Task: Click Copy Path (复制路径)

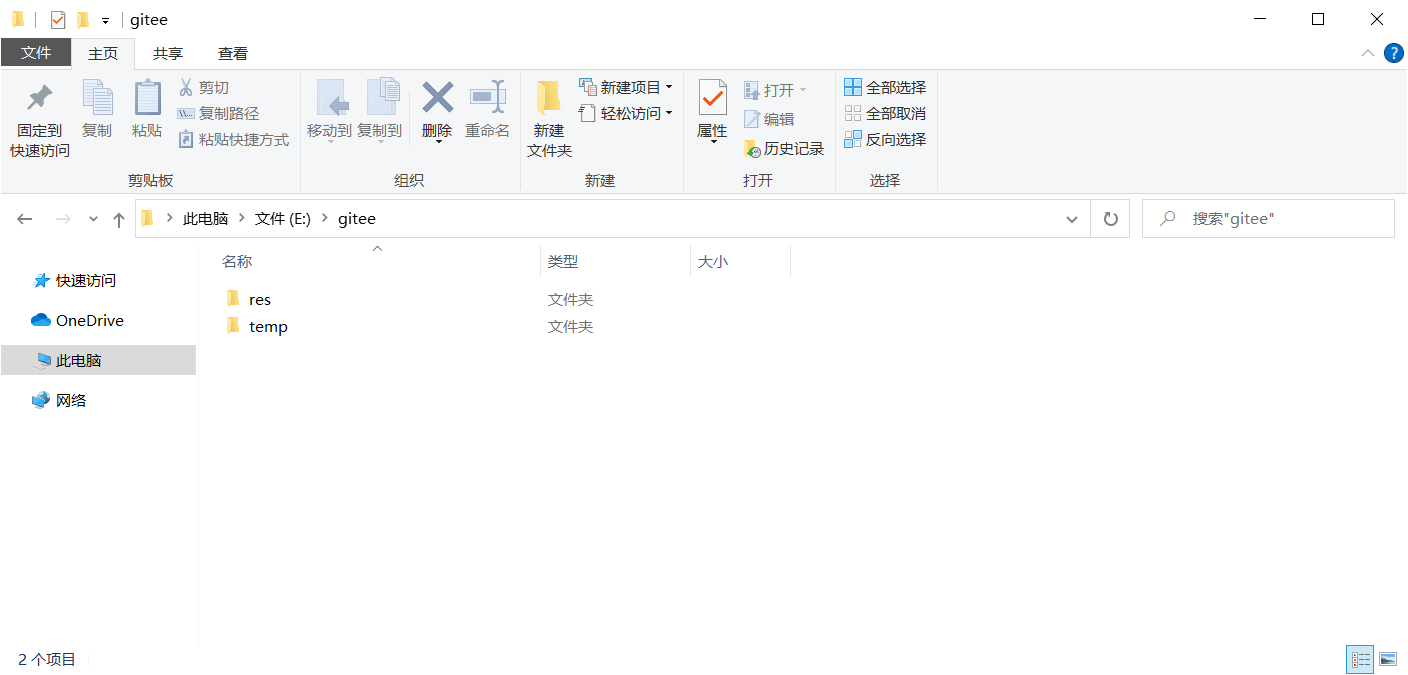Action: (x=218, y=114)
